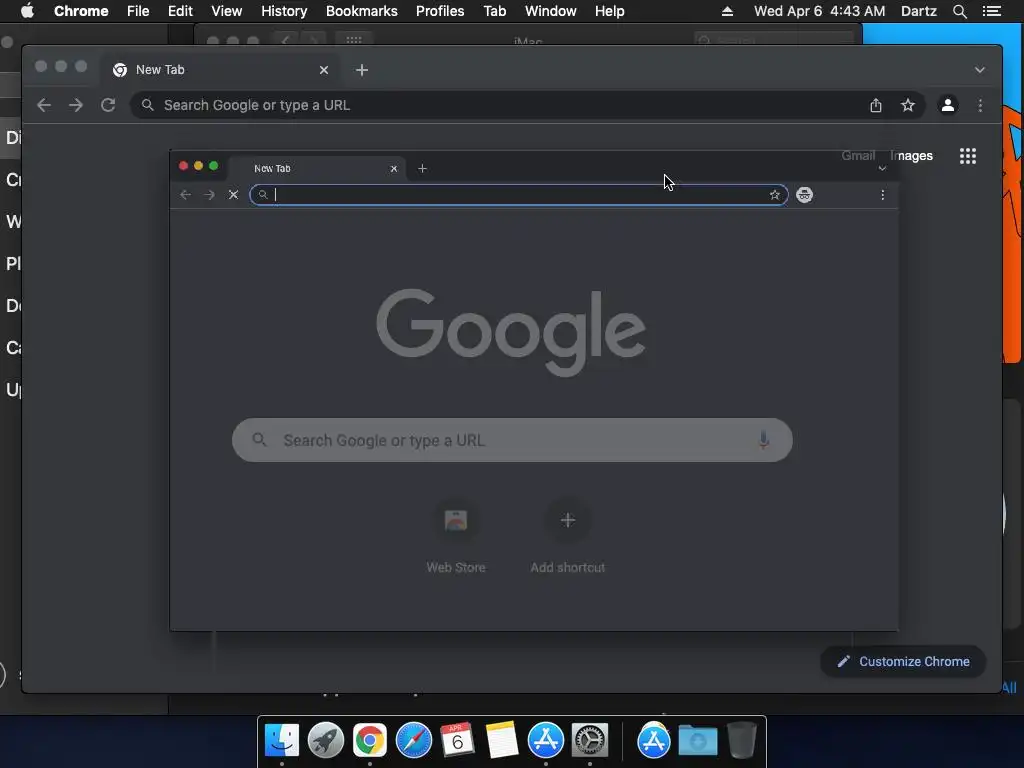Open Launchpad from Dock
Viewport: 1024px width, 768px height.
[326, 741]
